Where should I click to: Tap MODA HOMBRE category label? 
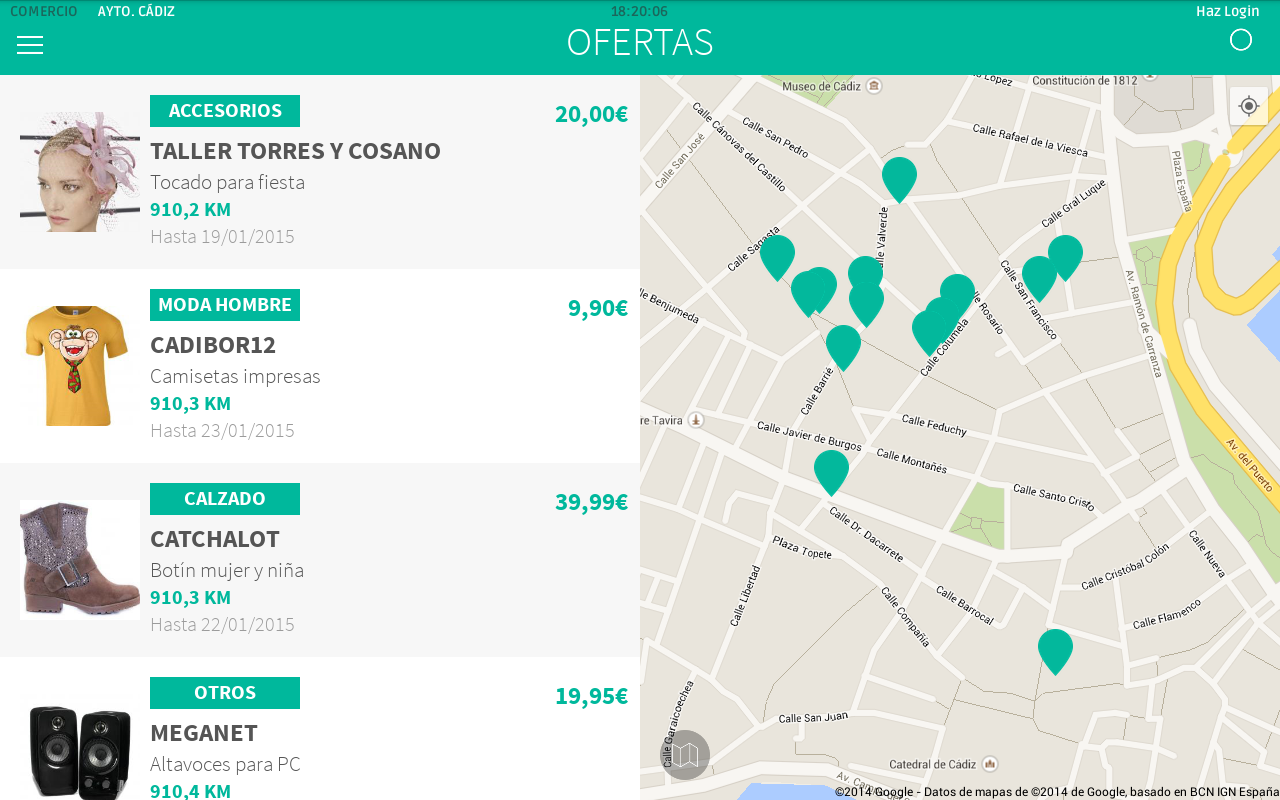tap(225, 305)
